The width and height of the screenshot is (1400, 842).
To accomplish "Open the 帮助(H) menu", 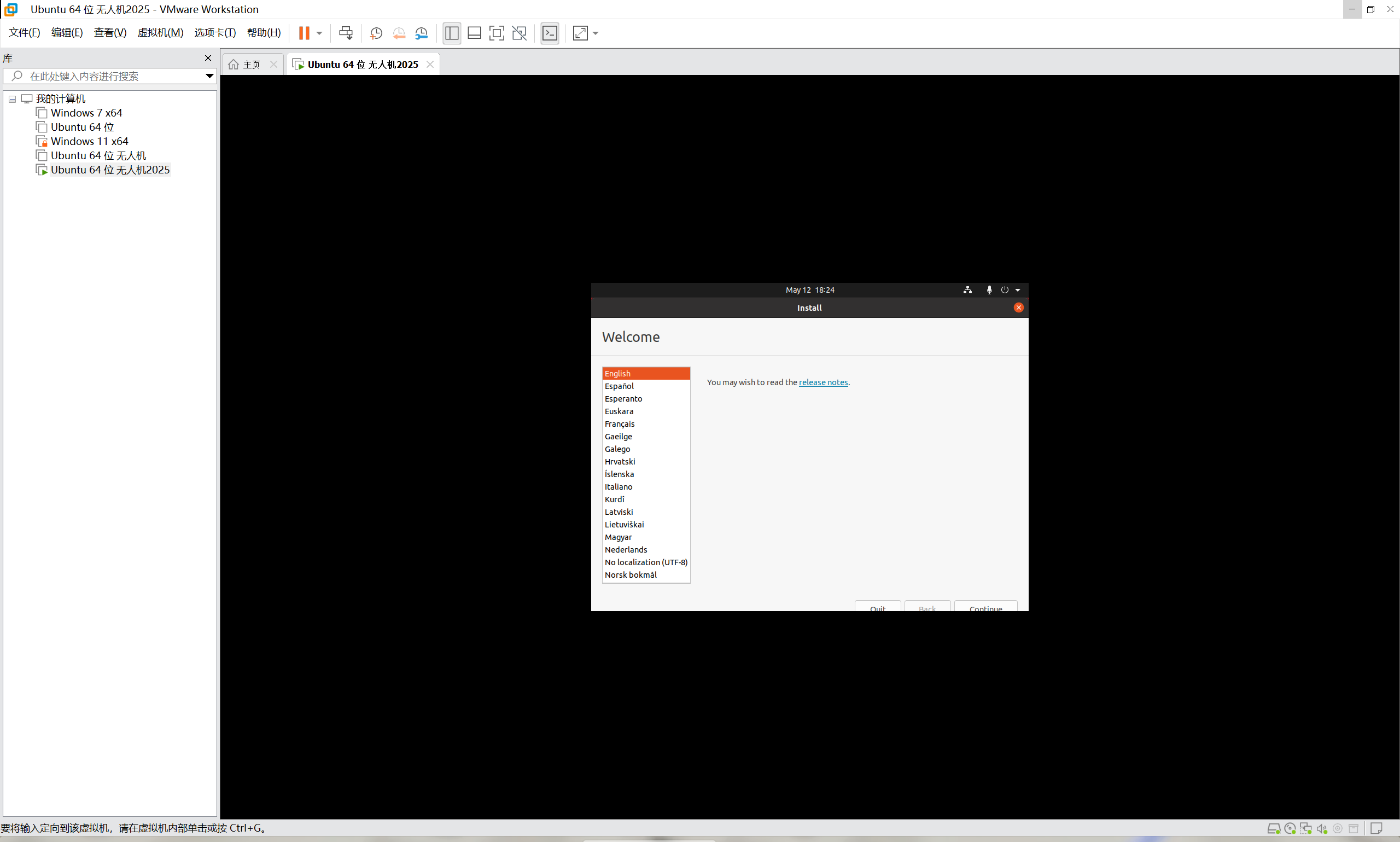I will pos(264,32).
